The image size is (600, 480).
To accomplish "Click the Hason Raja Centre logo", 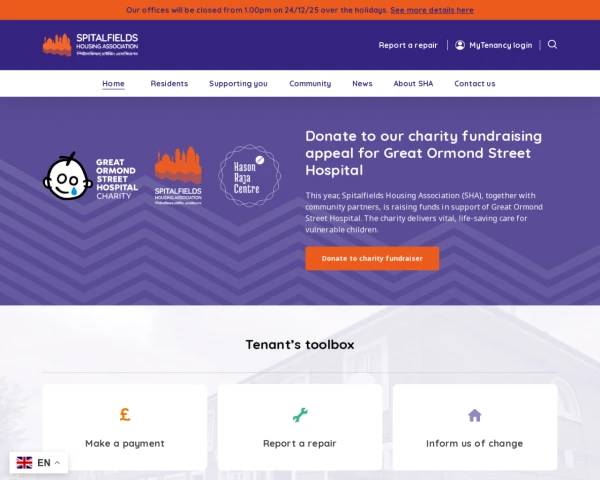I will (x=249, y=176).
